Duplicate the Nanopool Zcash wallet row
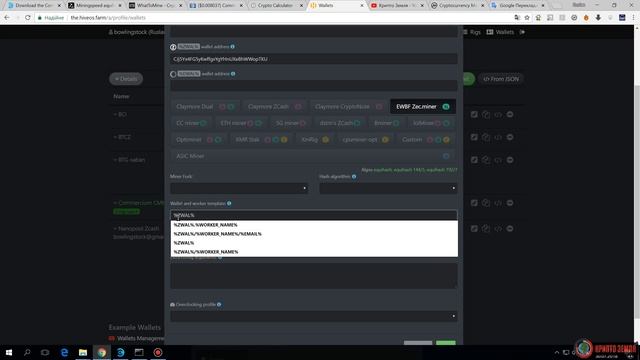Screen dimensions: 640x360 486,229
